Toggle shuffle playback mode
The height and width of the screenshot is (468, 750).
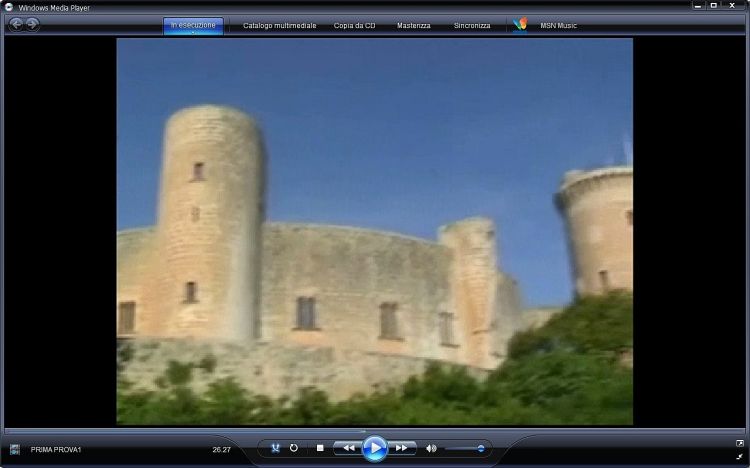tap(275, 448)
